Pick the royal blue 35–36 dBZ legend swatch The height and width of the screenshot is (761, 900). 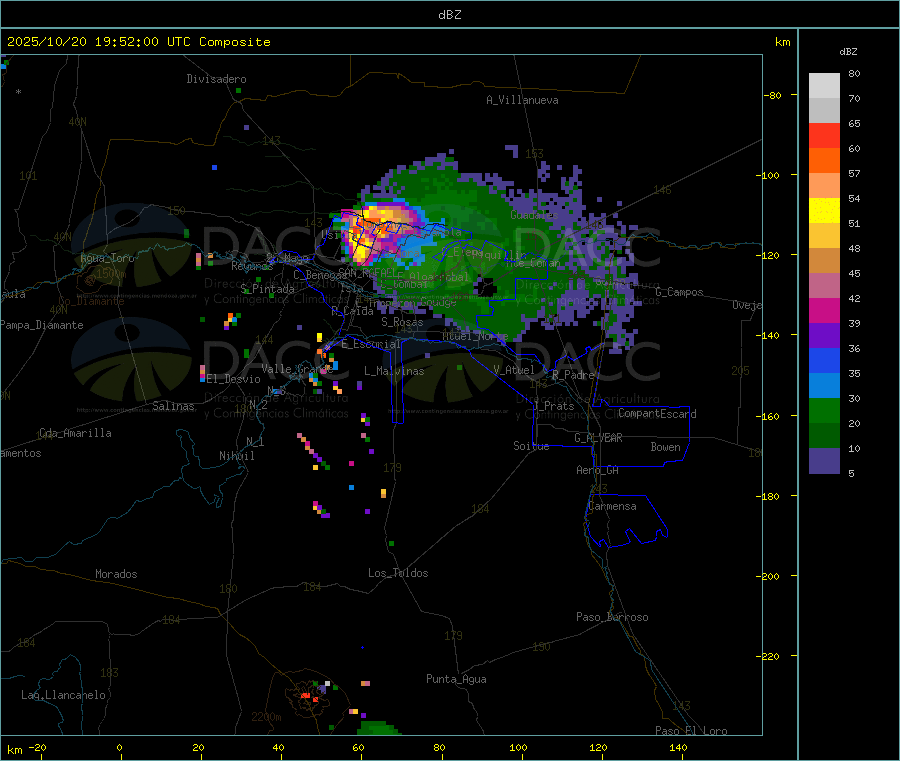(x=824, y=360)
